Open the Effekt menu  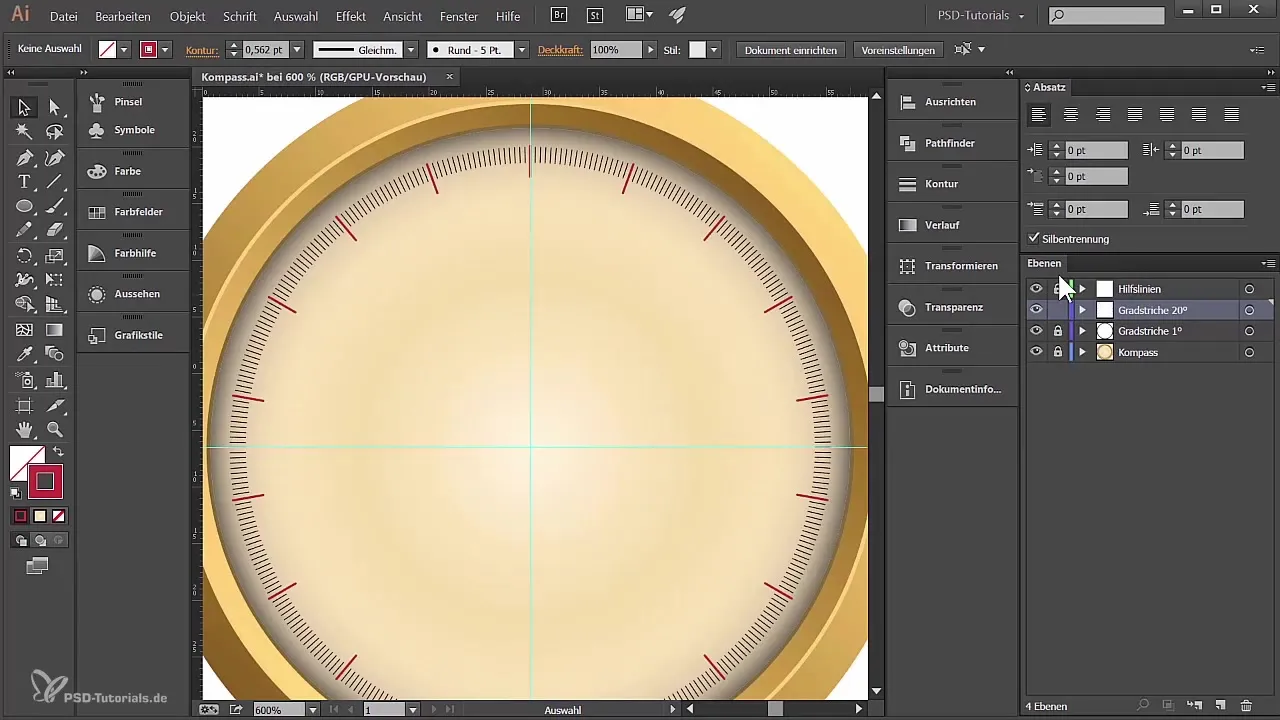pyautogui.click(x=350, y=16)
